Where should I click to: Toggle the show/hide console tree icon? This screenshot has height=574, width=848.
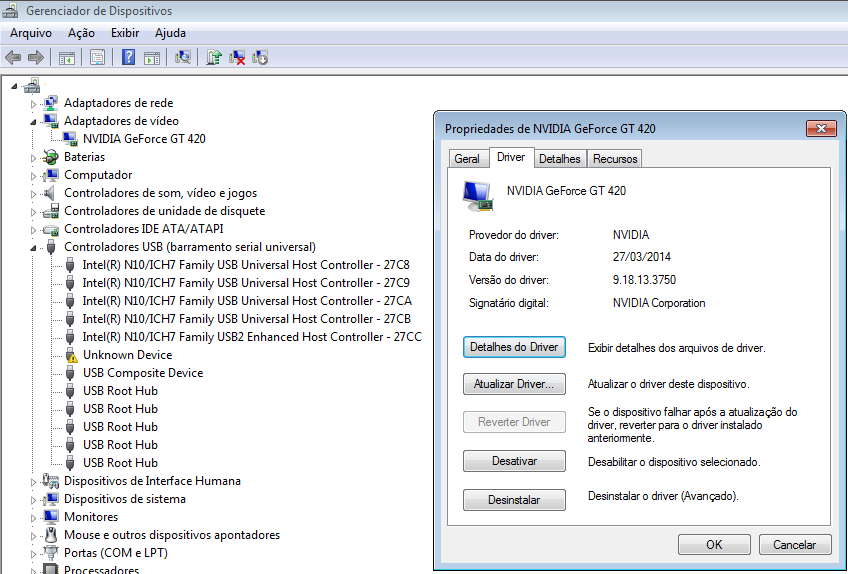tap(67, 57)
